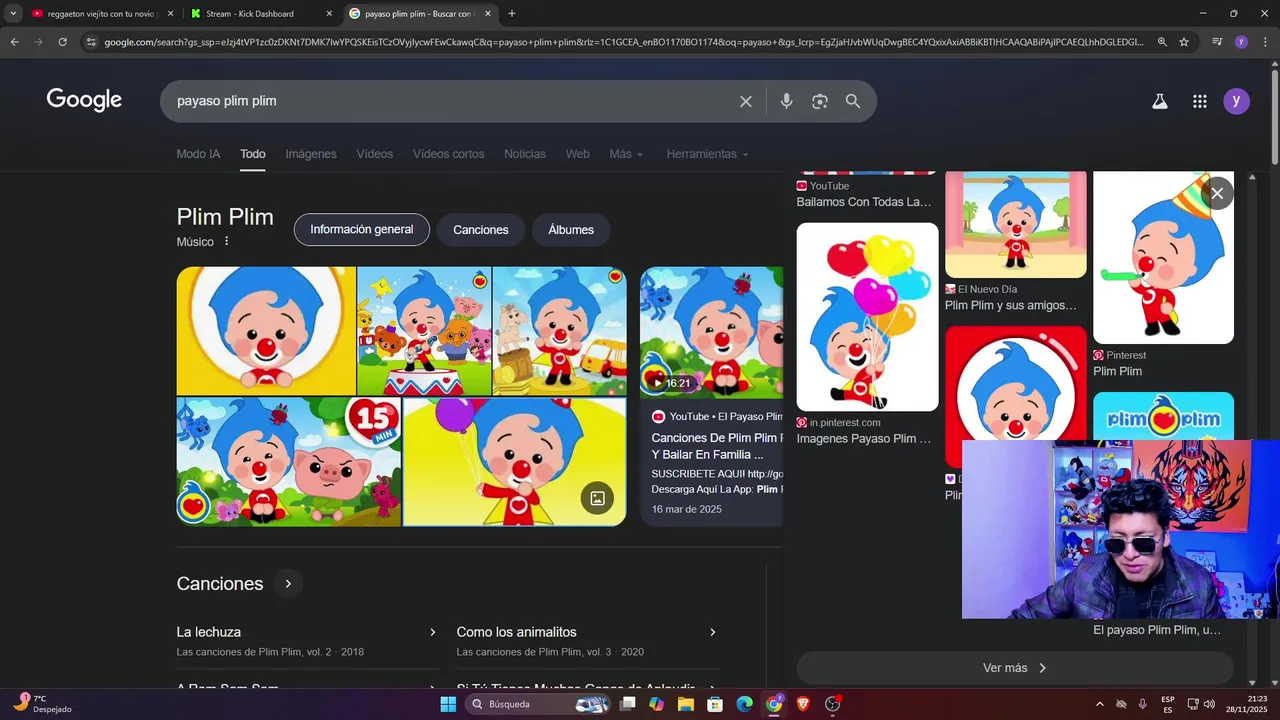Open Bailamos Con Todas La YouTube result
Viewport: 1280px width, 720px height.
click(x=864, y=202)
